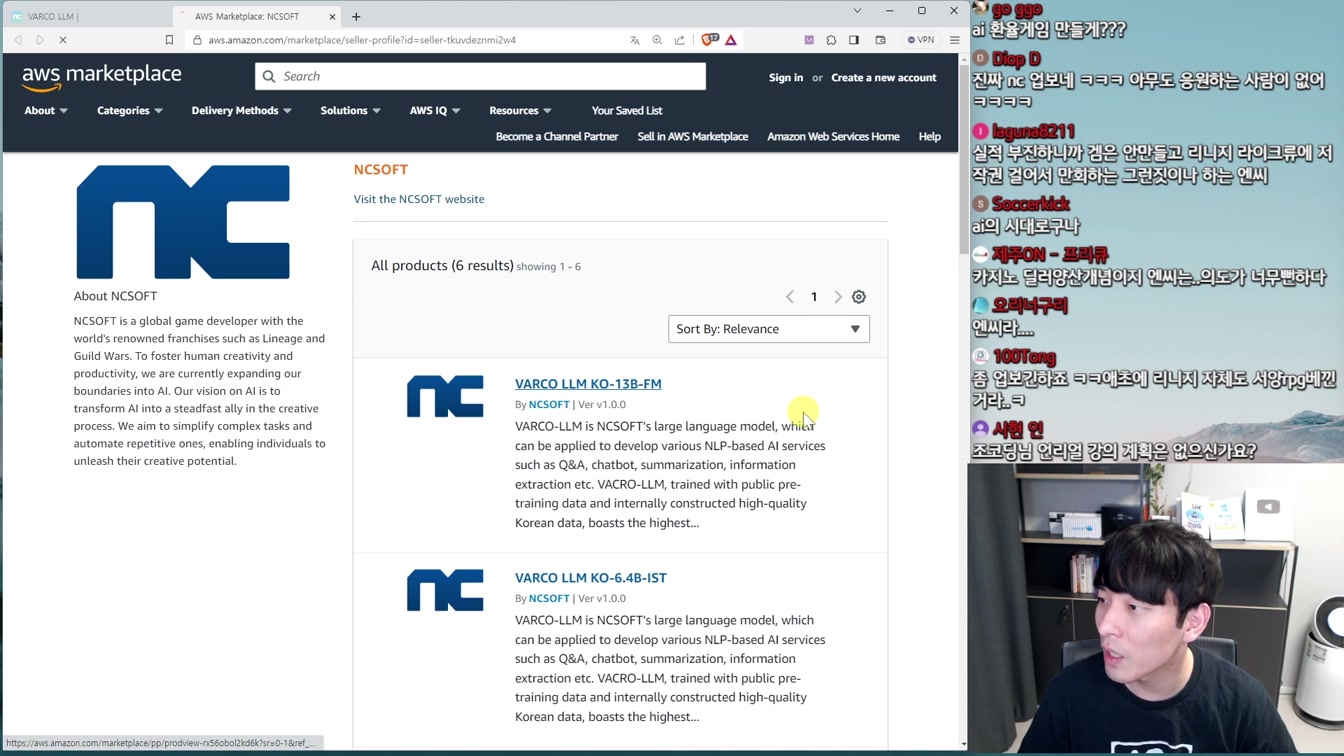Image resolution: width=1344 pixels, height=756 pixels.
Task: Expand the Solutions menu
Action: (x=350, y=110)
